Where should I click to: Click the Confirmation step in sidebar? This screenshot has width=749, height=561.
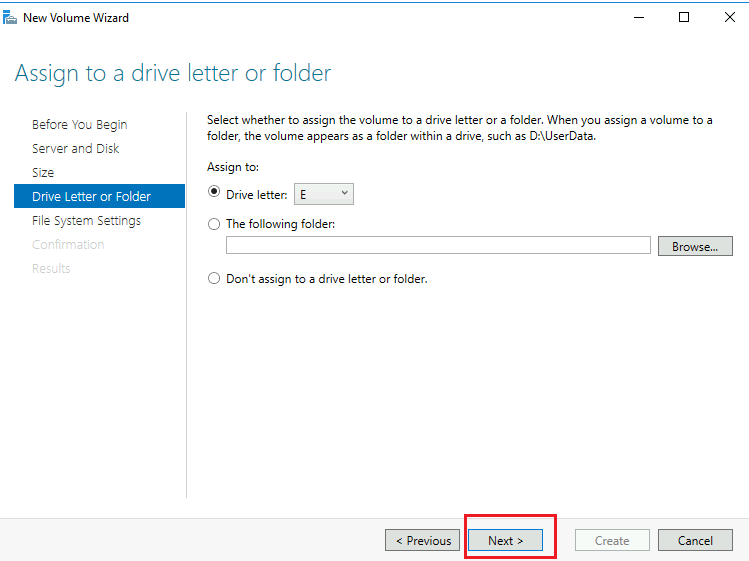tap(68, 244)
